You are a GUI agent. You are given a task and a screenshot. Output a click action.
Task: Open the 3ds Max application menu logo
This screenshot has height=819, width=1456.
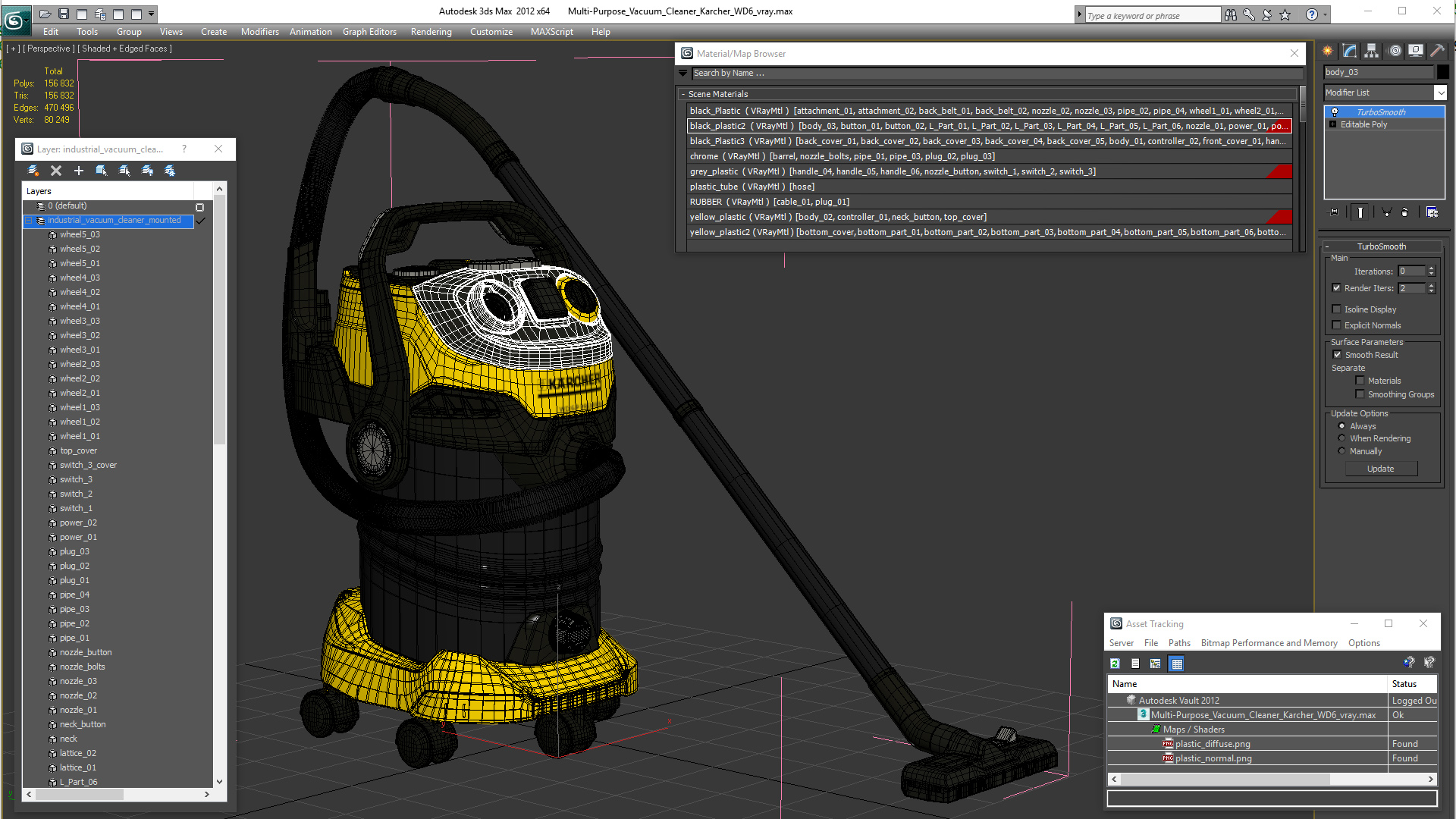pos(15,20)
